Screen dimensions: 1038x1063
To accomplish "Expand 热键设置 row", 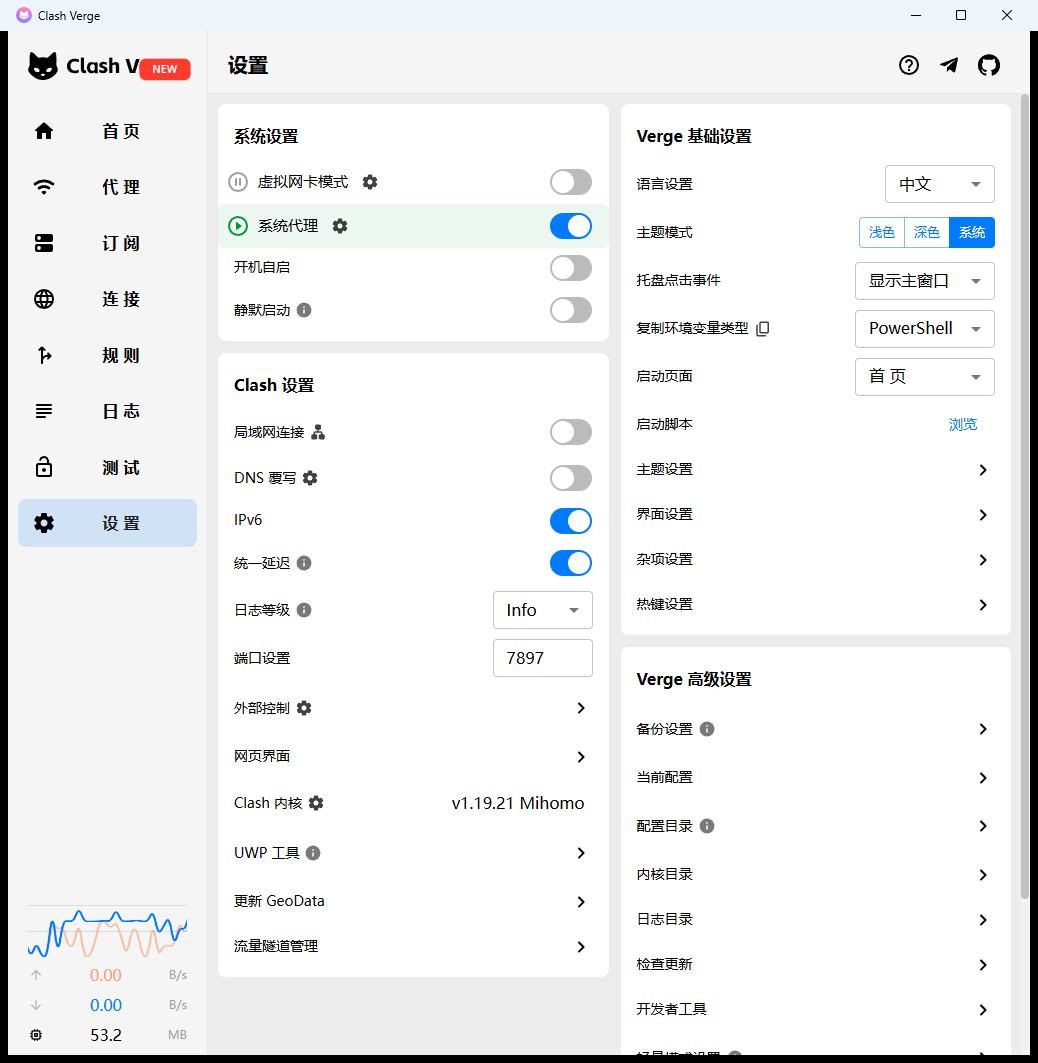I will tap(816, 605).
